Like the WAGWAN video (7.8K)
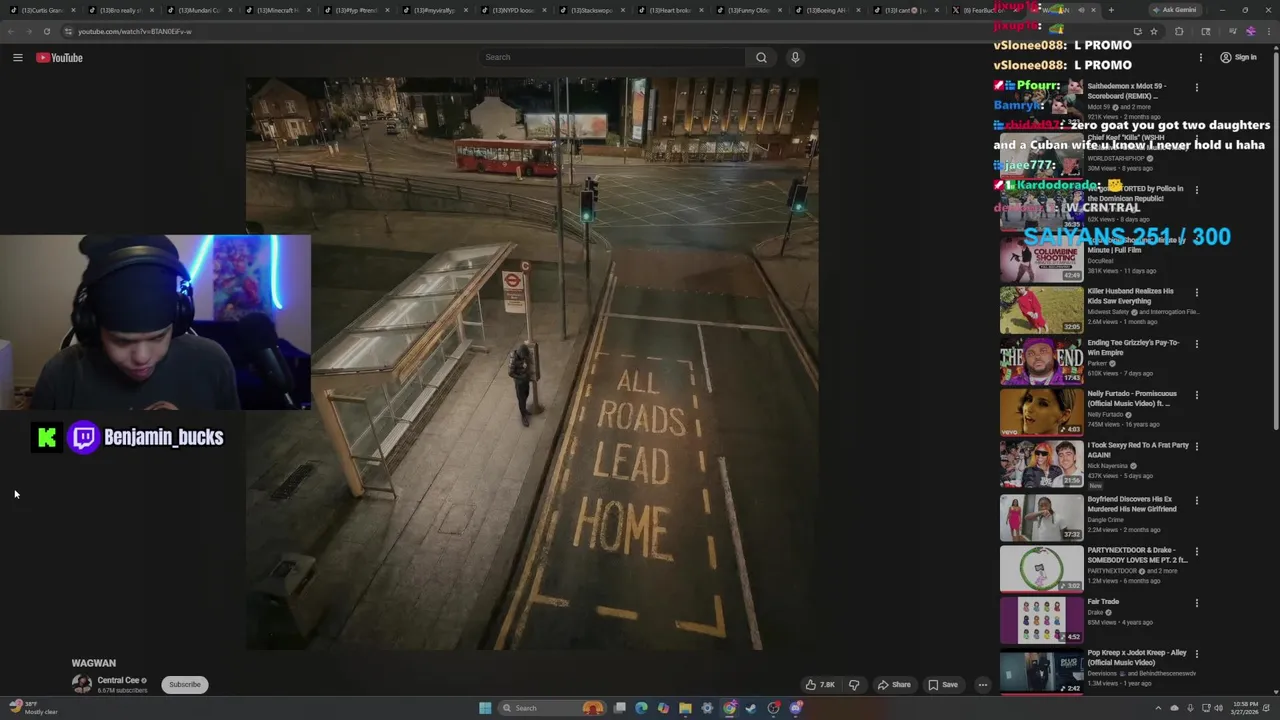Viewport: 1280px width, 720px height. click(820, 685)
